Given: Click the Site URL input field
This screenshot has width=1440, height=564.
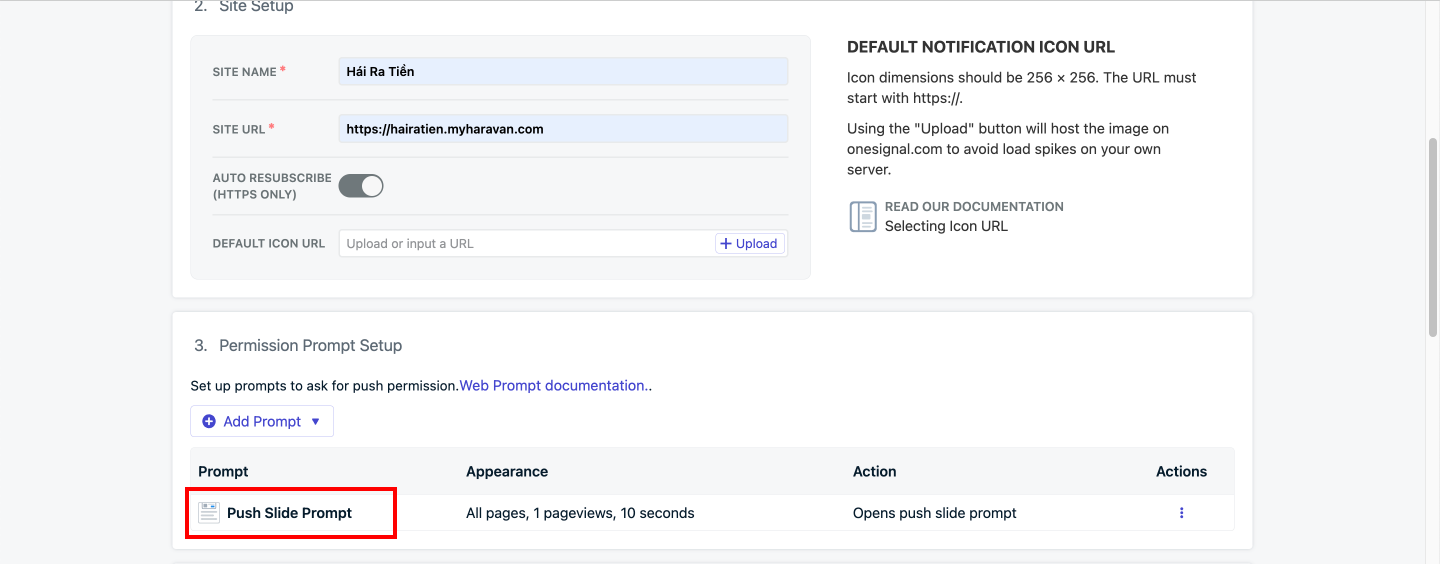Looking at the screenshot, I should [563, 129].
